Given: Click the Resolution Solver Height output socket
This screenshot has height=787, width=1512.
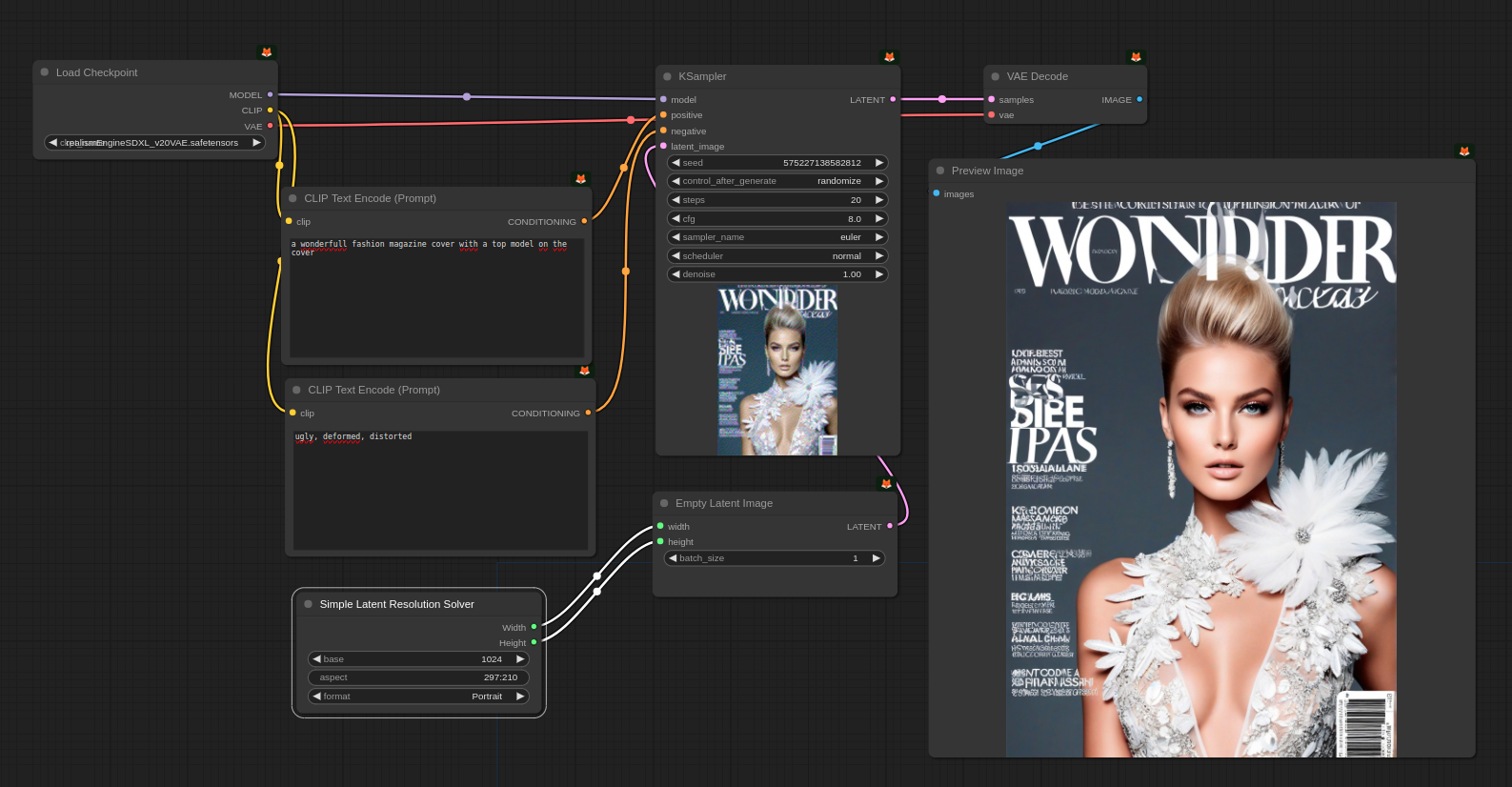Looking at the screenshot, I should 534,642.
